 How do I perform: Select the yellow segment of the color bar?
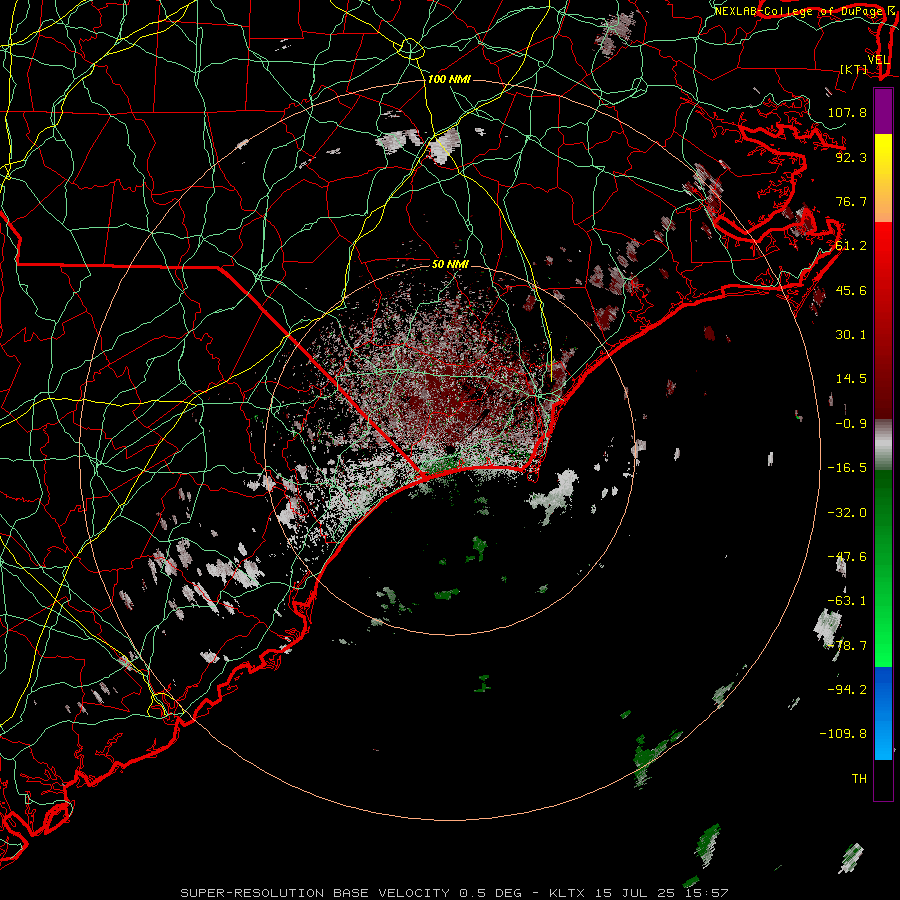(883, 178)
